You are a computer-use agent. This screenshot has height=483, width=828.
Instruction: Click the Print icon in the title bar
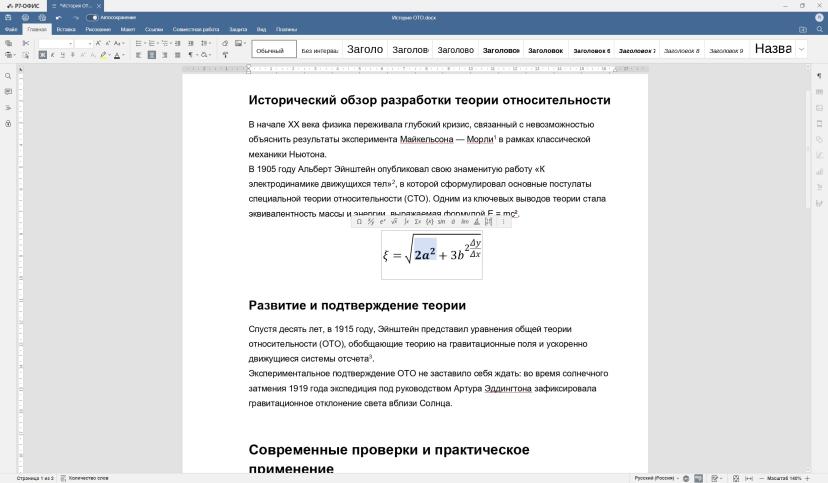coord(25,18)
